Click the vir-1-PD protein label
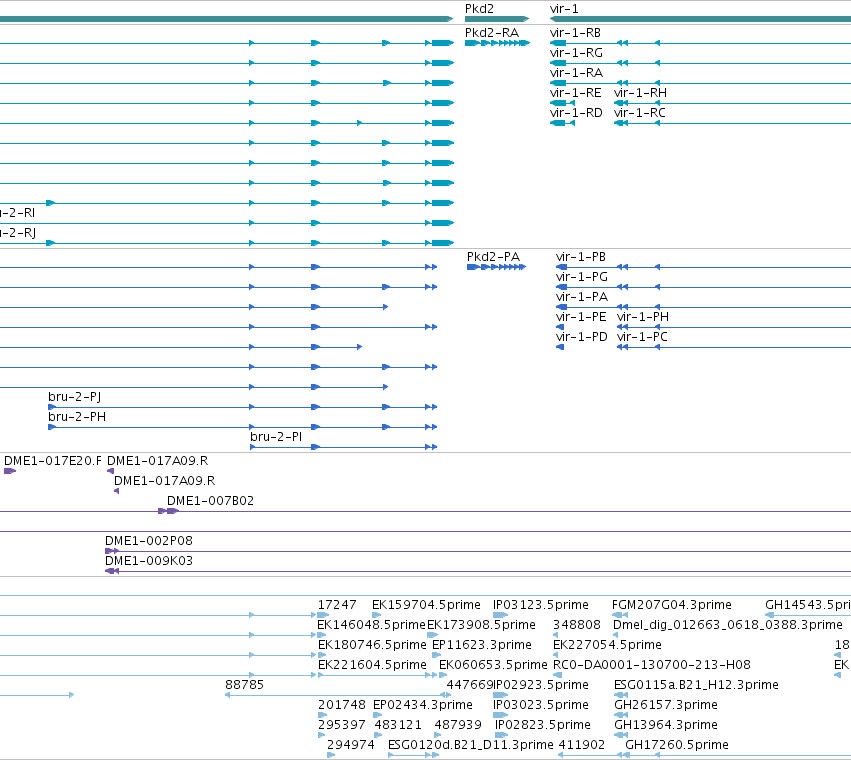Viewport: 851px width, 760px height. tap(581, 337)
